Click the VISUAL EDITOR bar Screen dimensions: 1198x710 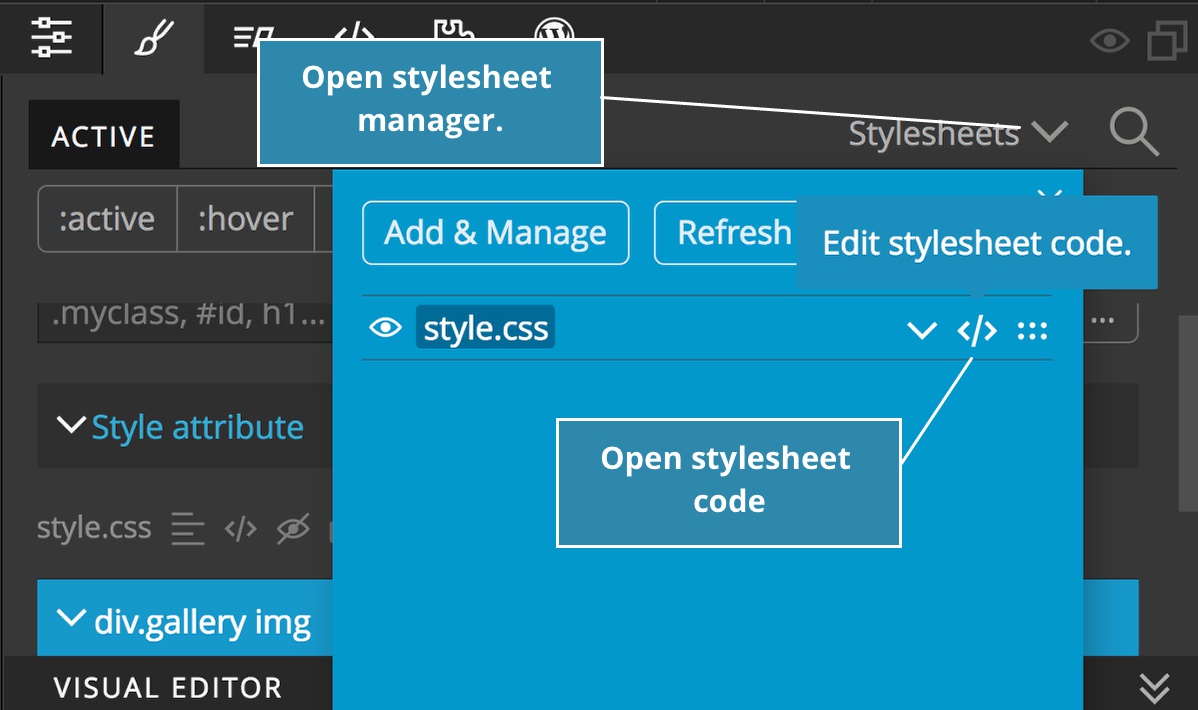168,687
